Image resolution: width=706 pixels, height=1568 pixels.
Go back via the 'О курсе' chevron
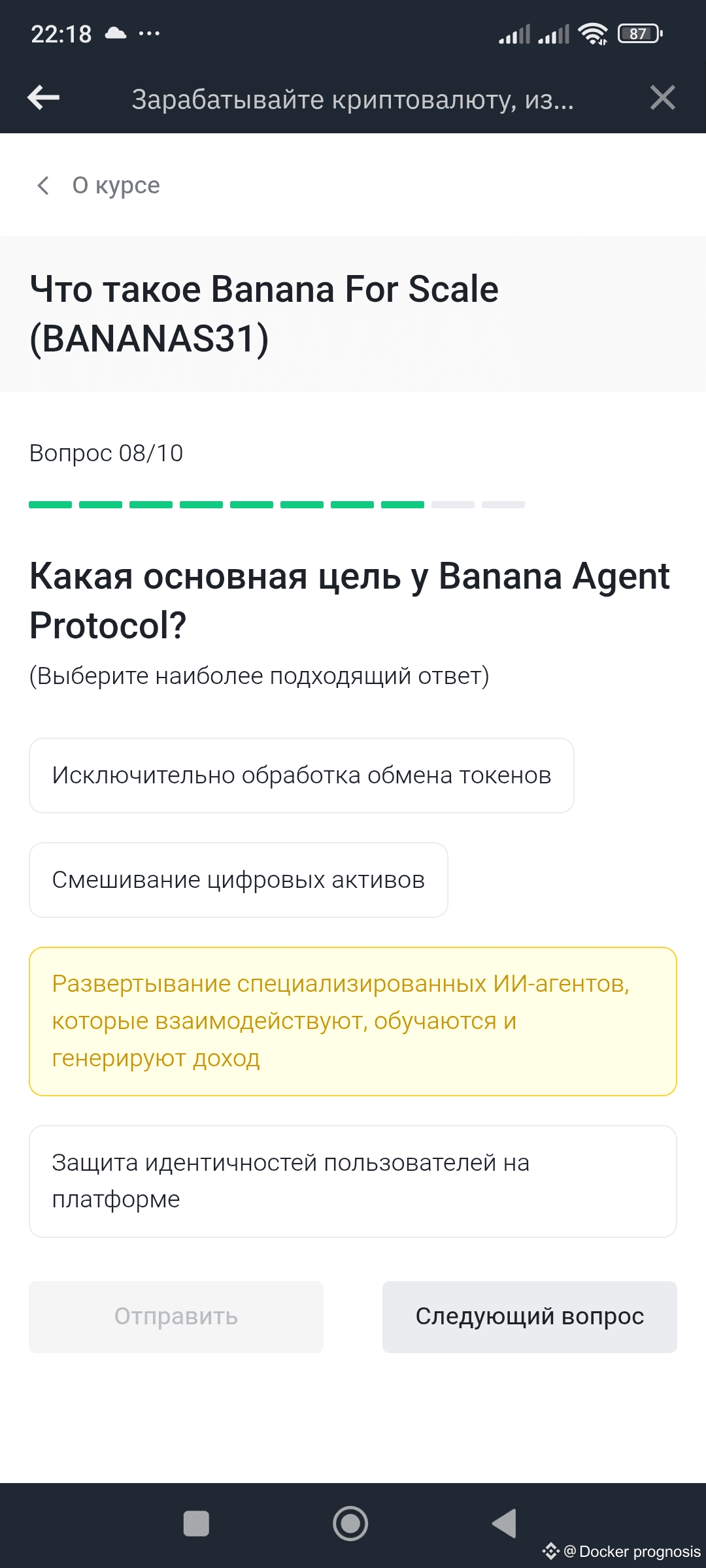(x=43, y=186)
